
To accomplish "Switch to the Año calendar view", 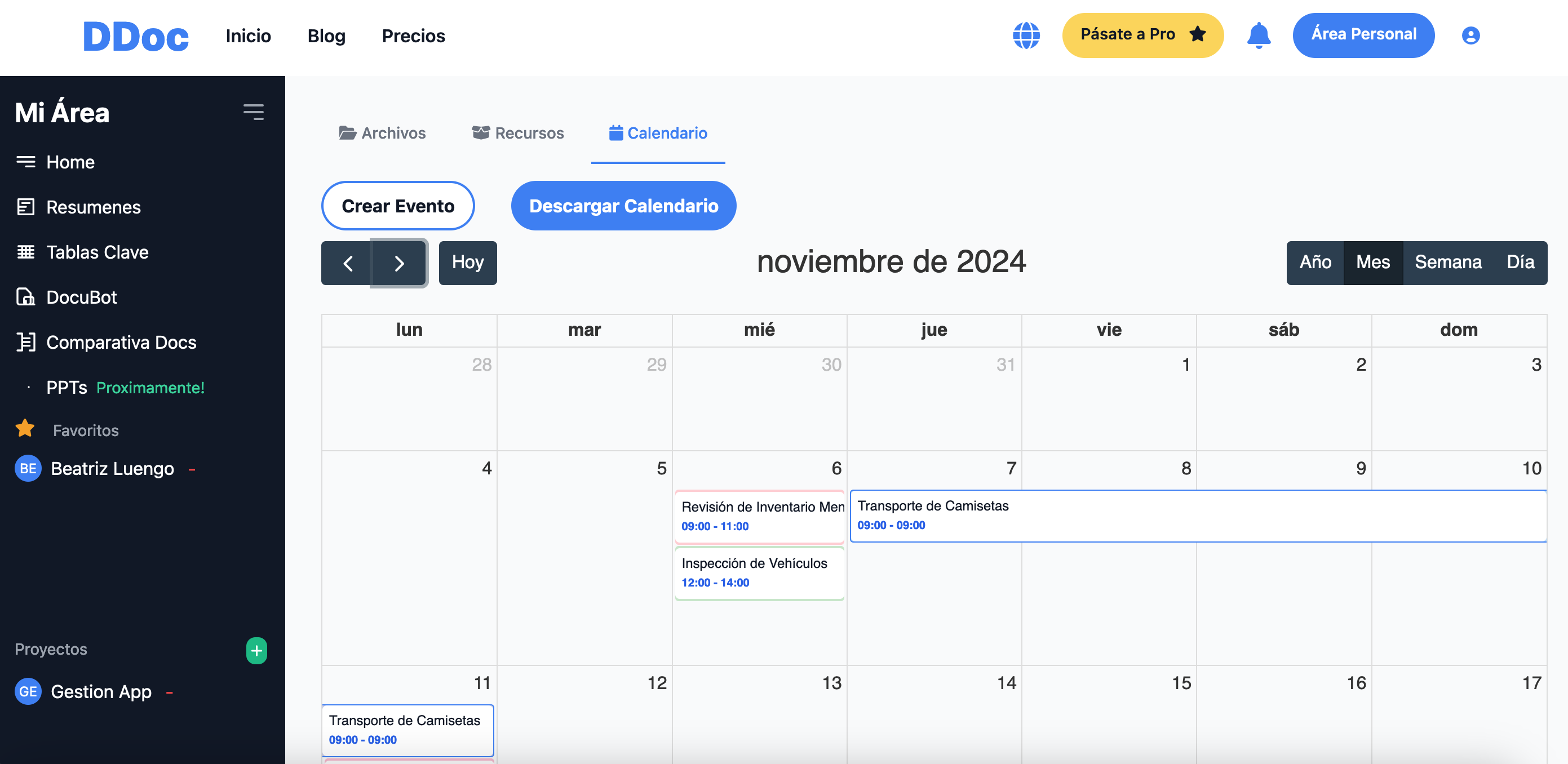I will coord(1314,262).
